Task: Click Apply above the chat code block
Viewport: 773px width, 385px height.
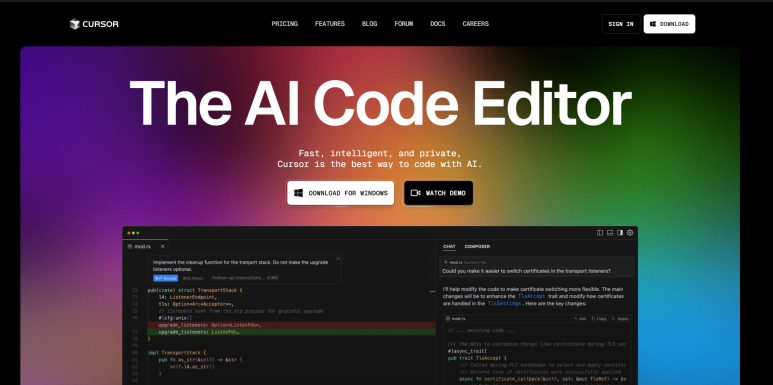Action: click(x=620, y=319)
